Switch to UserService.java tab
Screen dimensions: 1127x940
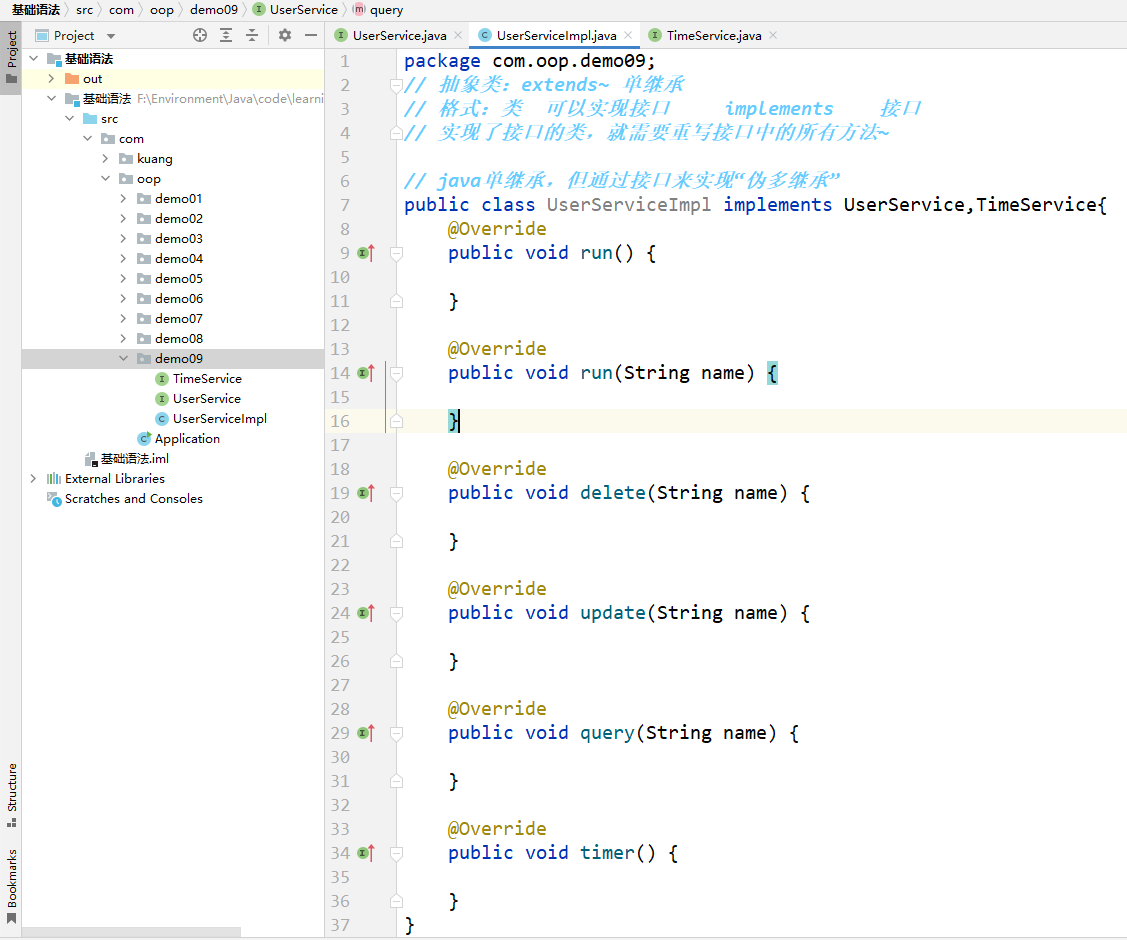click(398, 35)
